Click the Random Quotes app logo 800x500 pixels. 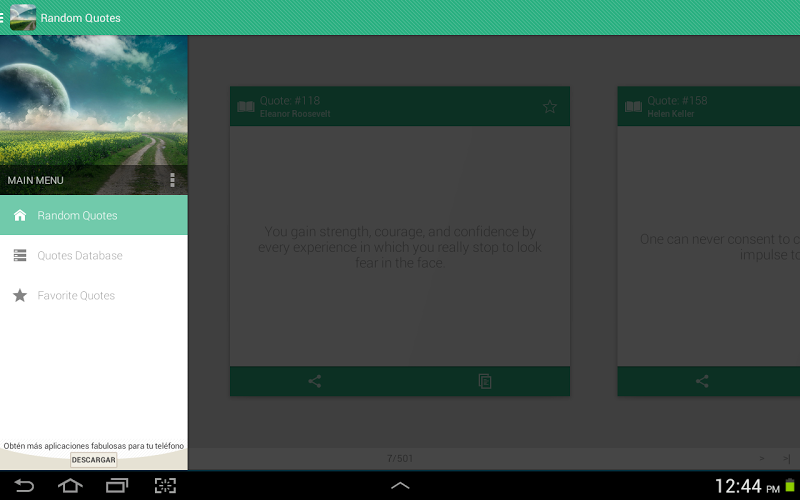23,17
